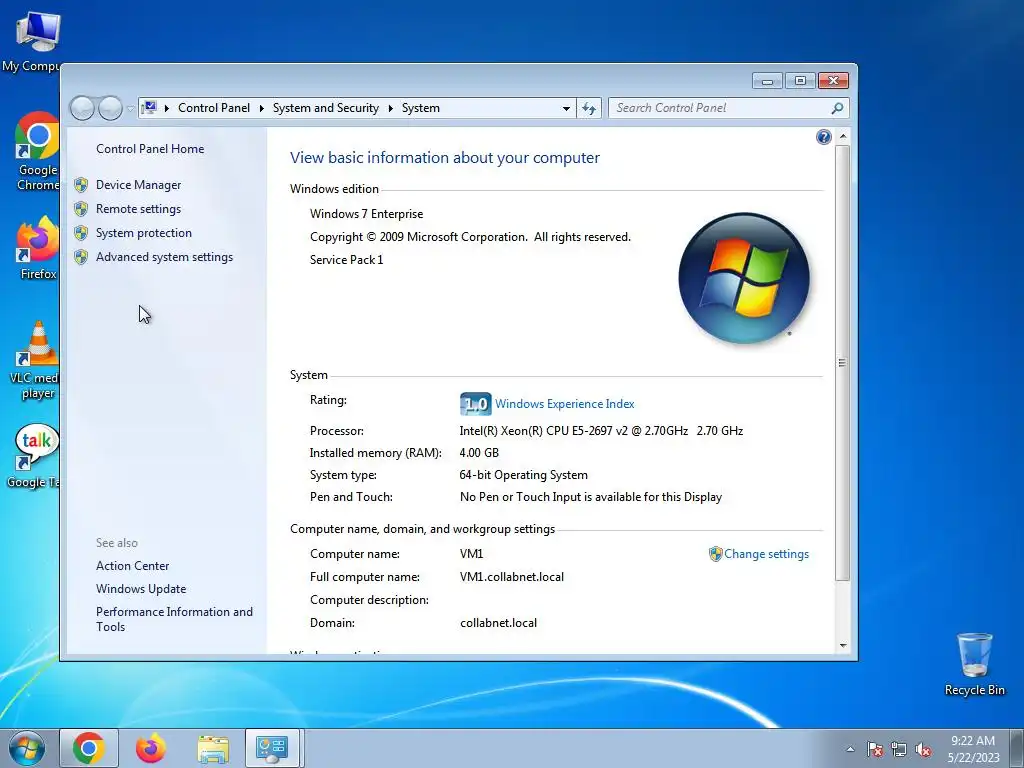The height and width of the screenshot is (768, 1024).
Task: Open recent pages dropdown beside navigation arrows
Action: click(130, 108)
